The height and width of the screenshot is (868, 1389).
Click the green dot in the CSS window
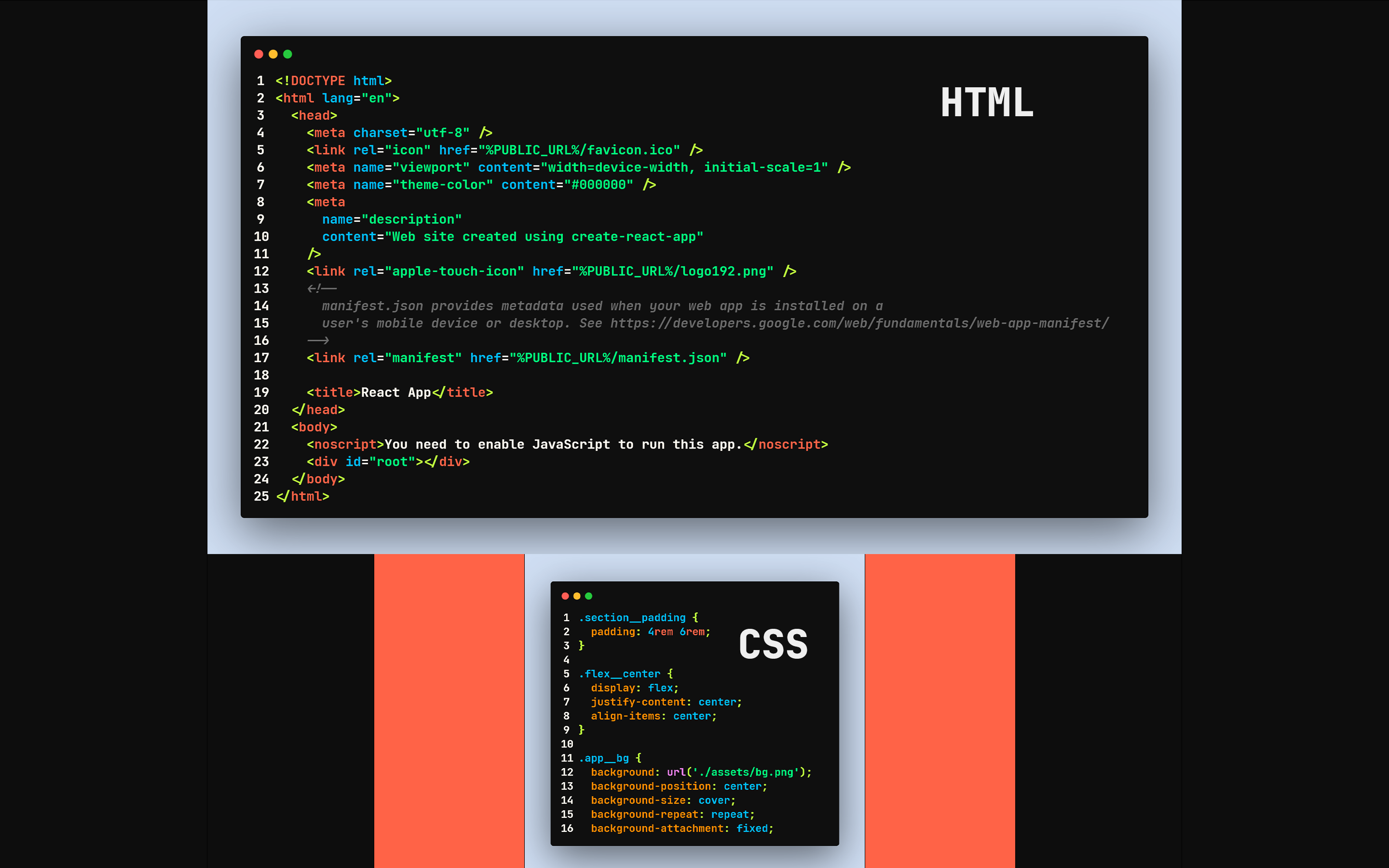[588, 596]
